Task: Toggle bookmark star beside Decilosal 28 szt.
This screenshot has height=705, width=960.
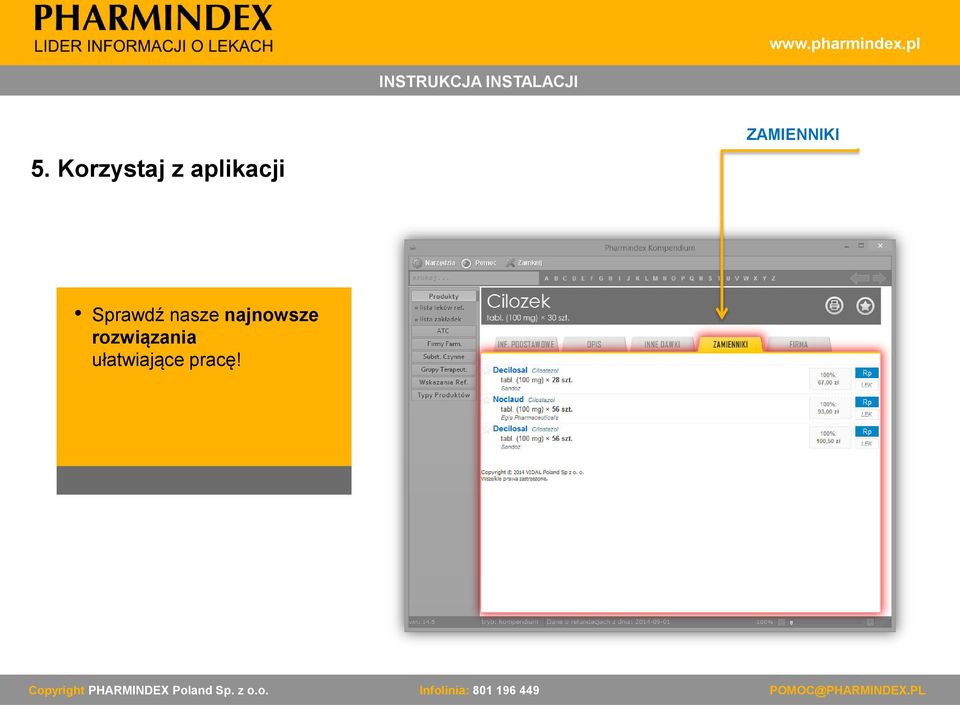Action: pyautogui.click(x=487, y=371)
